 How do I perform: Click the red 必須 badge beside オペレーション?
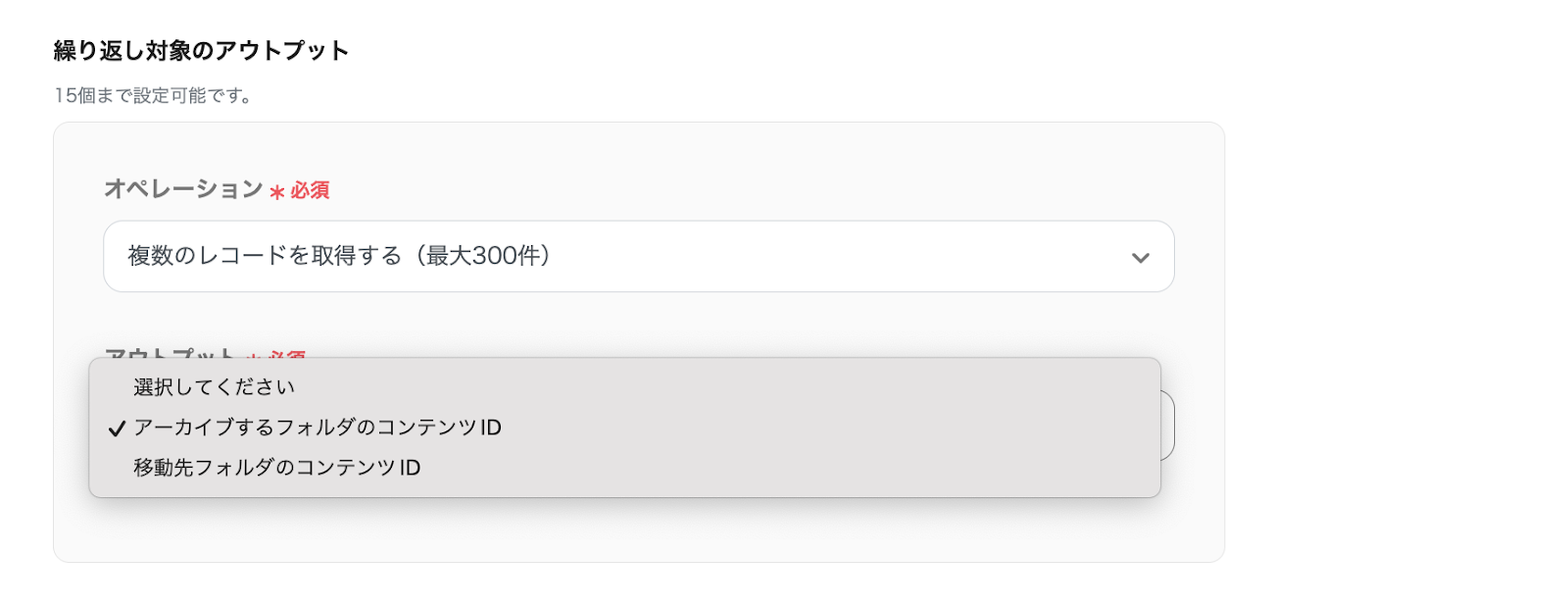(310, 190)
